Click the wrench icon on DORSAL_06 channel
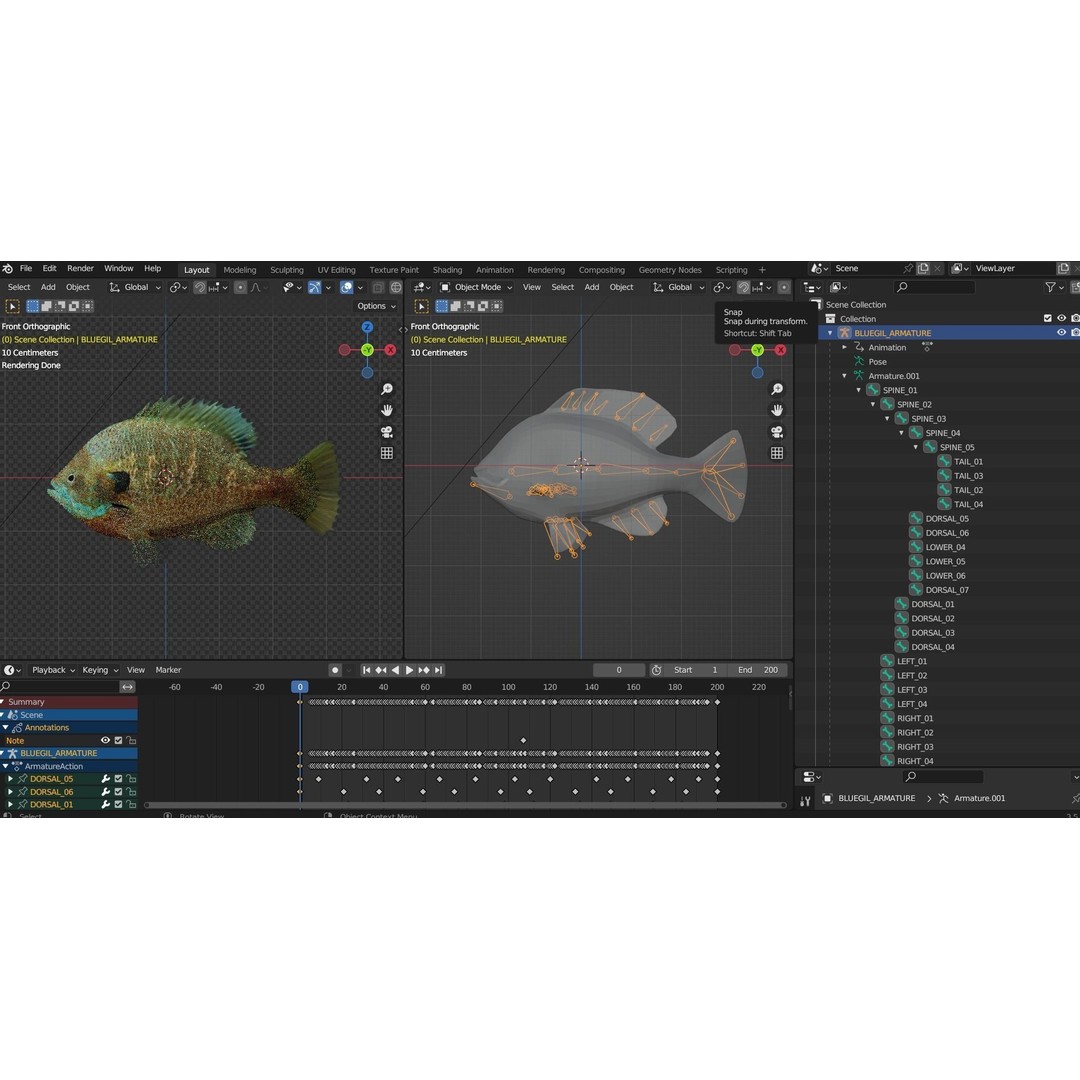 105,792
